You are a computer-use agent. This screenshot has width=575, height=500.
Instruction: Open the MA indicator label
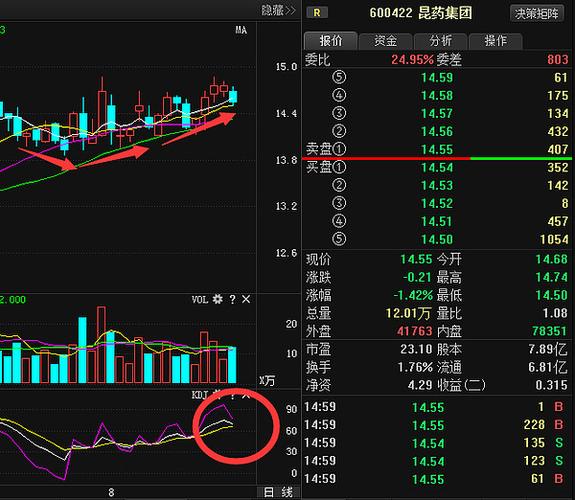coord(241,30)
